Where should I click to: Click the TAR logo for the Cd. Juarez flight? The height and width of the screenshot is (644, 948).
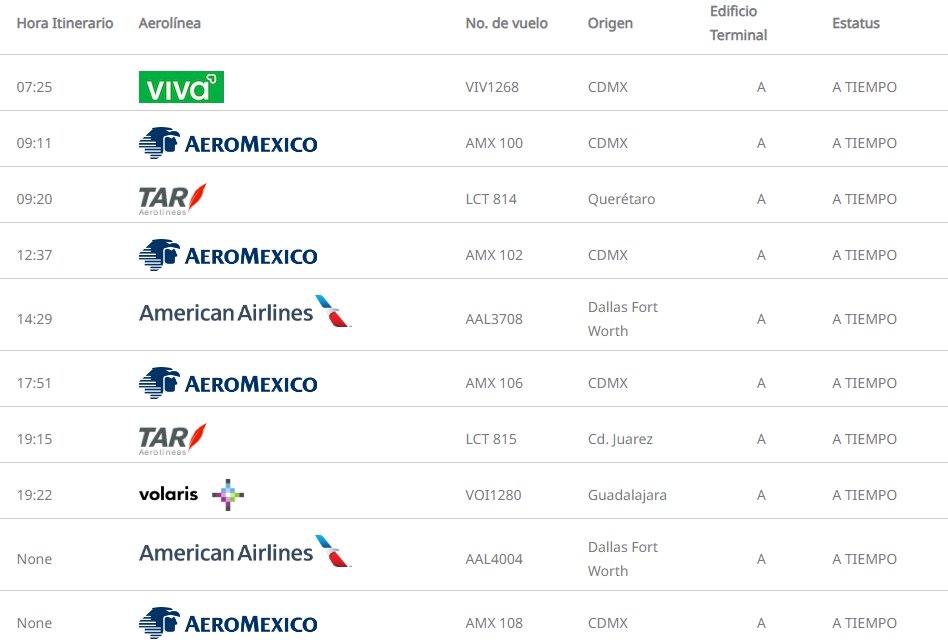click(x=173, y=439)
